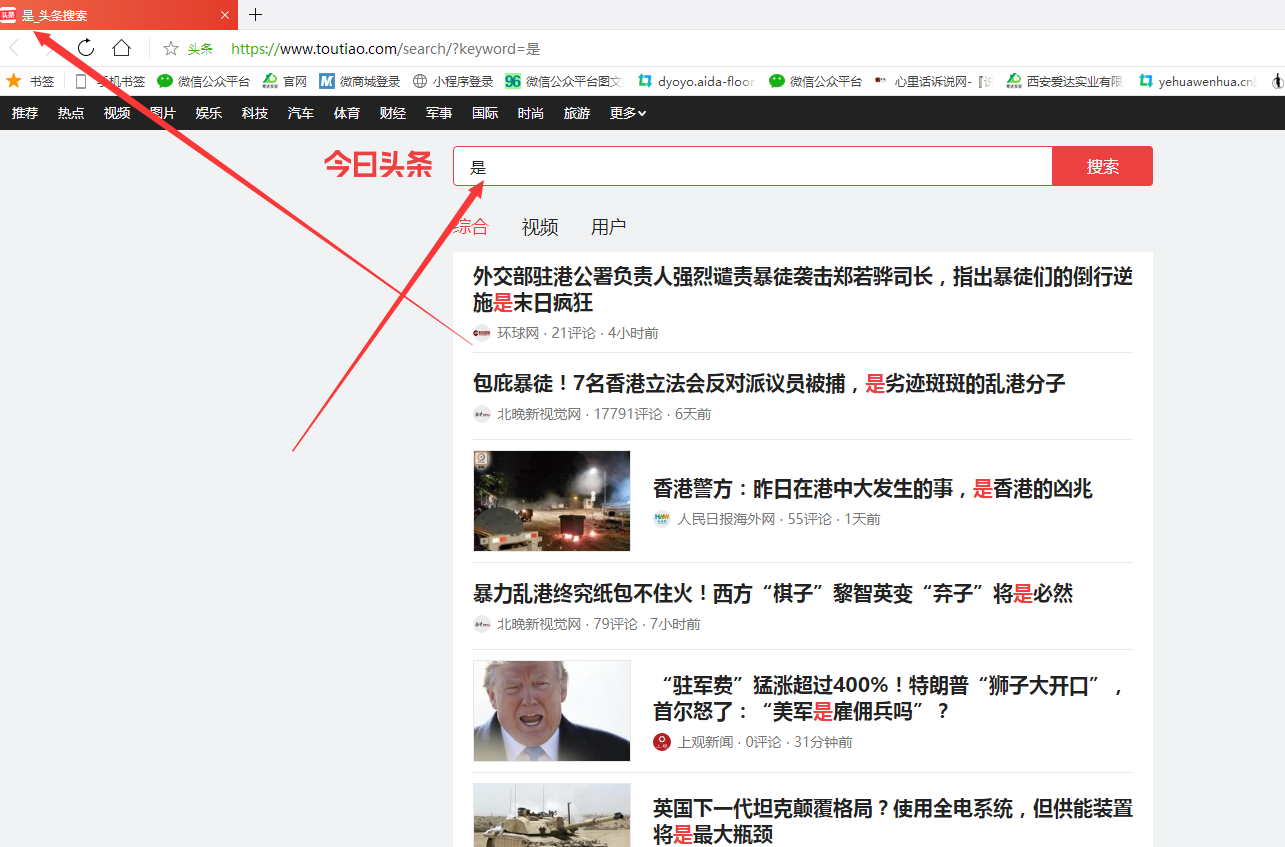1285x847 pixels.
Task: Open the 官网 bookmark
Action: point(285,81)
